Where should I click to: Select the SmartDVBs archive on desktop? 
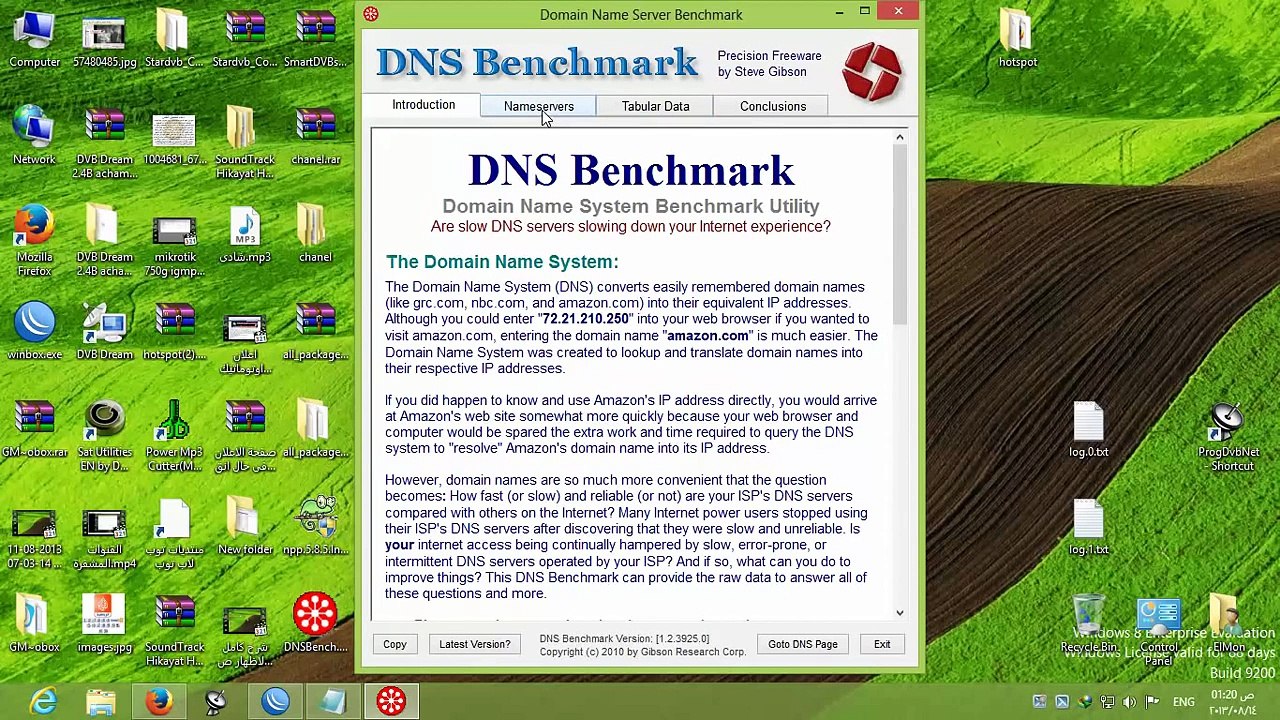tap(315, 40)
